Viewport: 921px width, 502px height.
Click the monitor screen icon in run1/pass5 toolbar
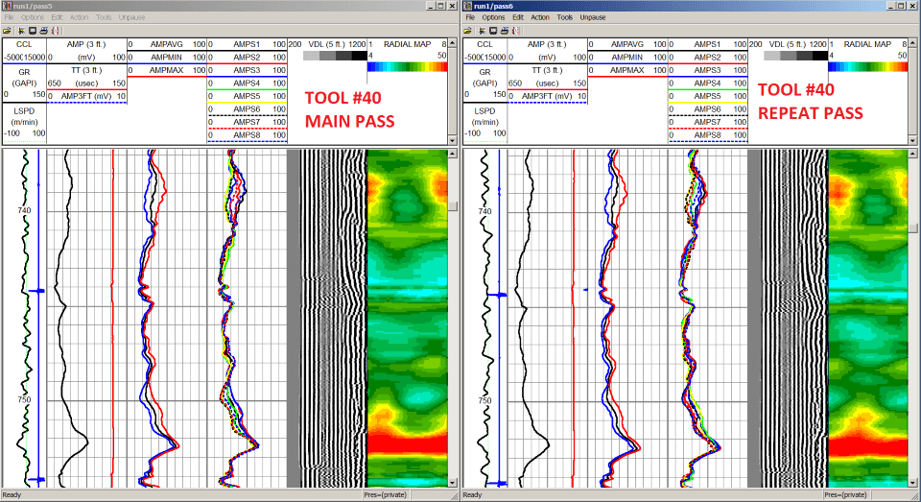click(32, 31)
